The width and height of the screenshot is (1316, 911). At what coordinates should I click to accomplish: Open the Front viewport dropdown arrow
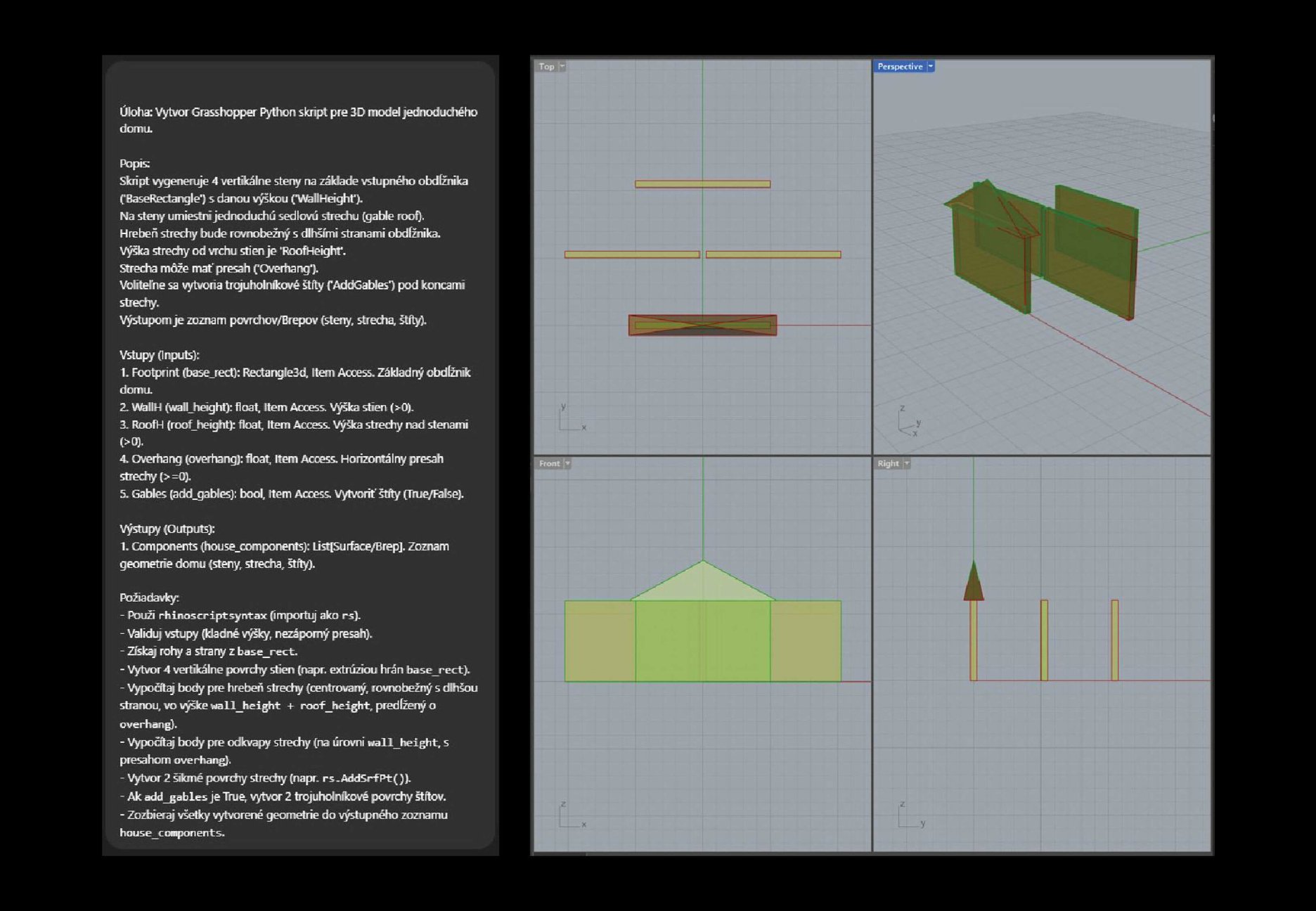[x=567, y=464]
